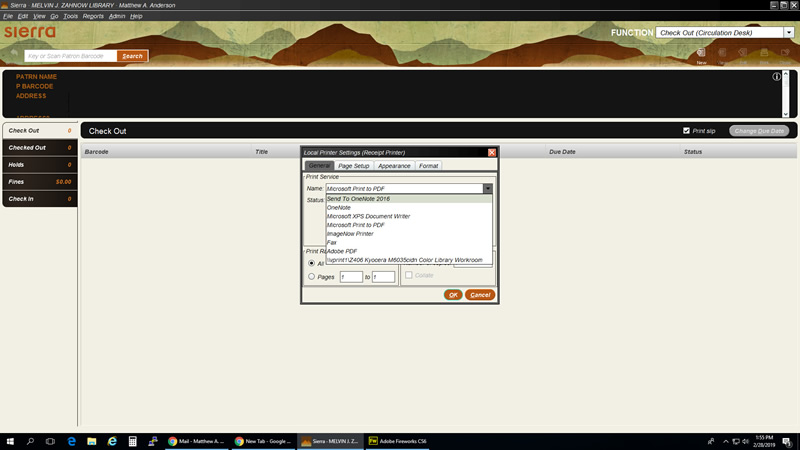Image resolution: width=800 pixels, height=450 pixels.
Task: Click the Pages from-number field
Action: [x=351, y=277]
